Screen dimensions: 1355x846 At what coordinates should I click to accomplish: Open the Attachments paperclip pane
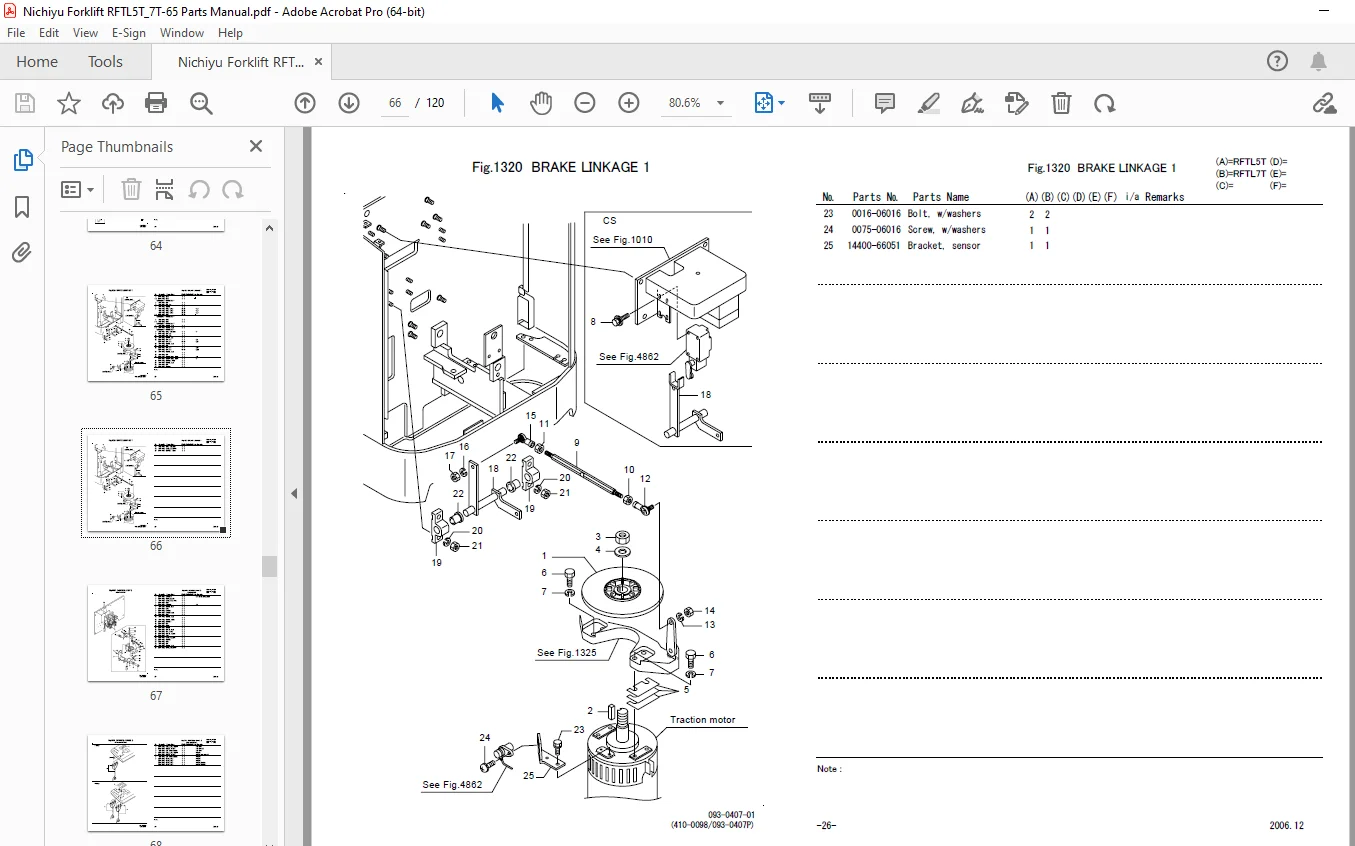(22, 254)
